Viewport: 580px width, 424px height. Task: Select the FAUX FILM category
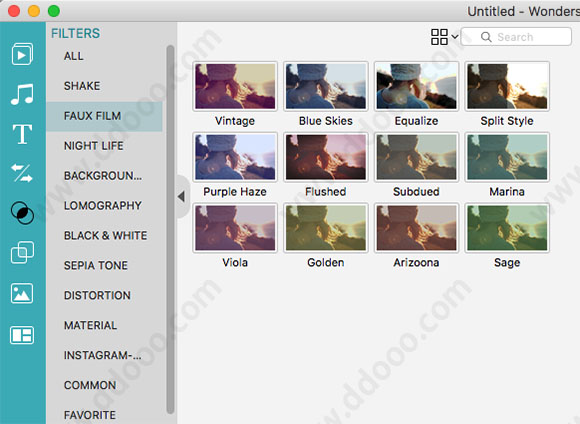(104, 116)
